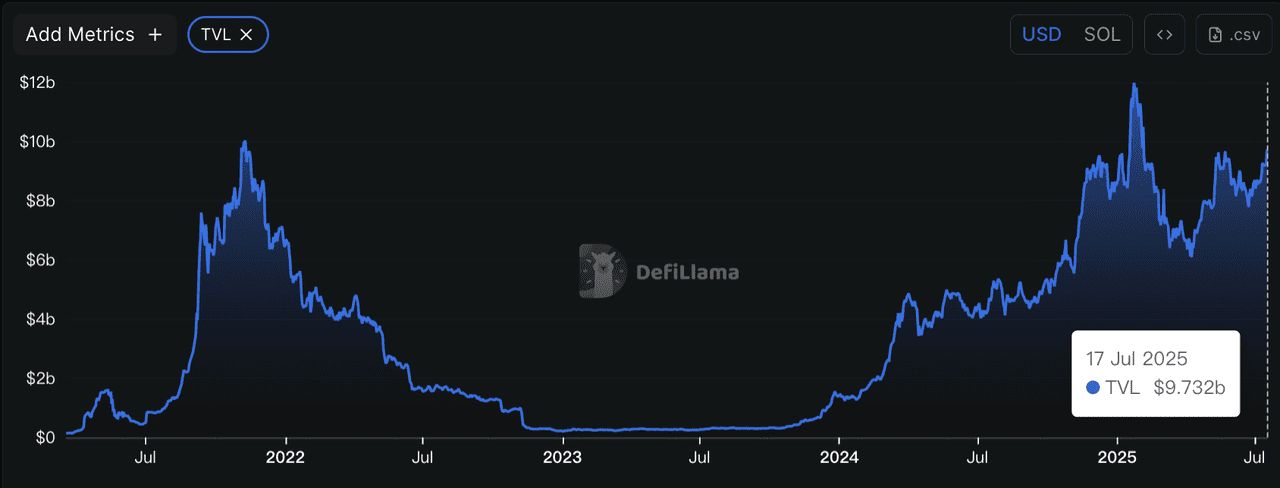The width and height of the screenshot is (1280, 488).
Task: Click the $0 label on the y-axis
Action: [x=43, y=437]
